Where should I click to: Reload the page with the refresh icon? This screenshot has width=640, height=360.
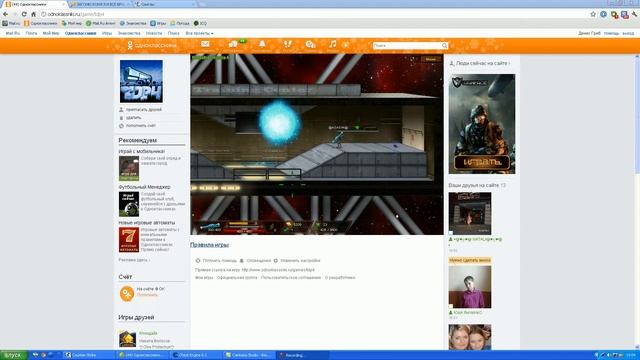pyautogui.click(x=24, y=14)
